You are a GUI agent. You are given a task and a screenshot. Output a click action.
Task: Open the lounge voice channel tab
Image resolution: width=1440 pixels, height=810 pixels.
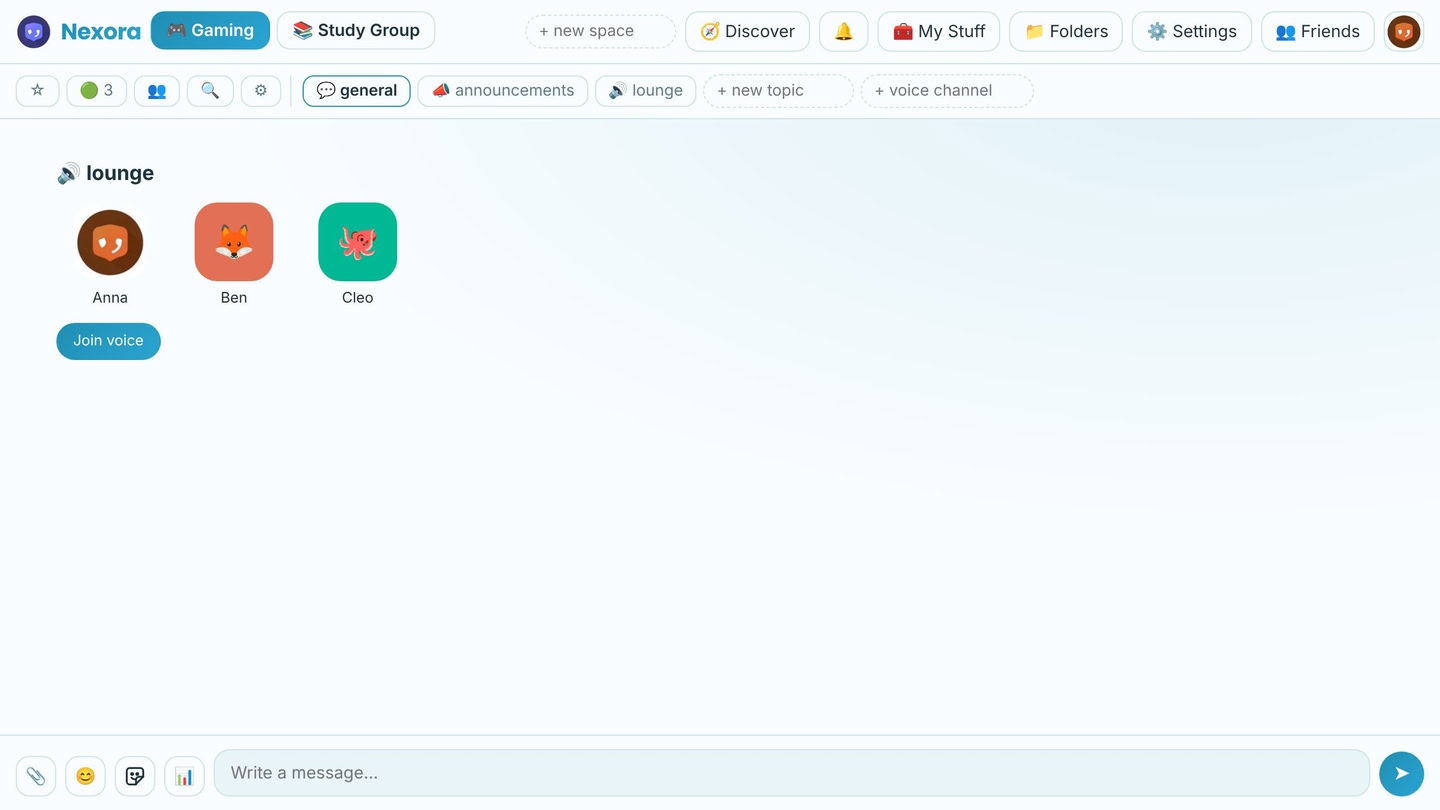(646, 90)
